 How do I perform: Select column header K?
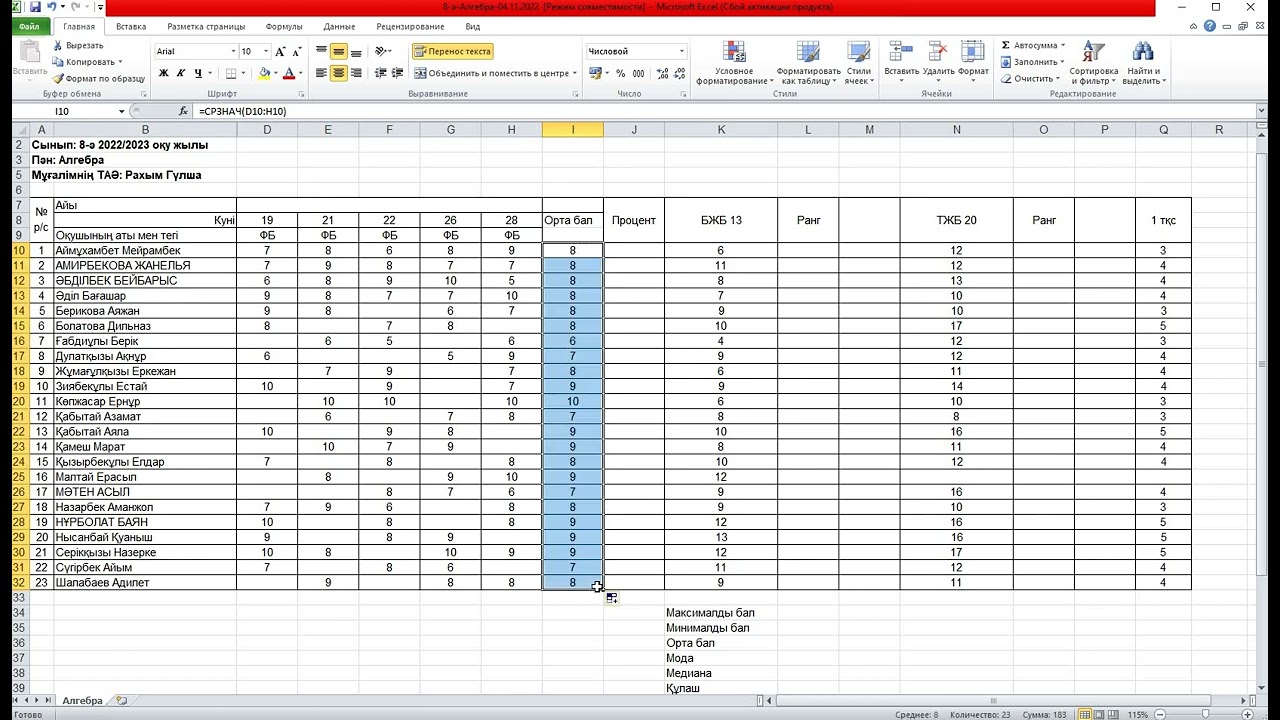click(721, 130)
